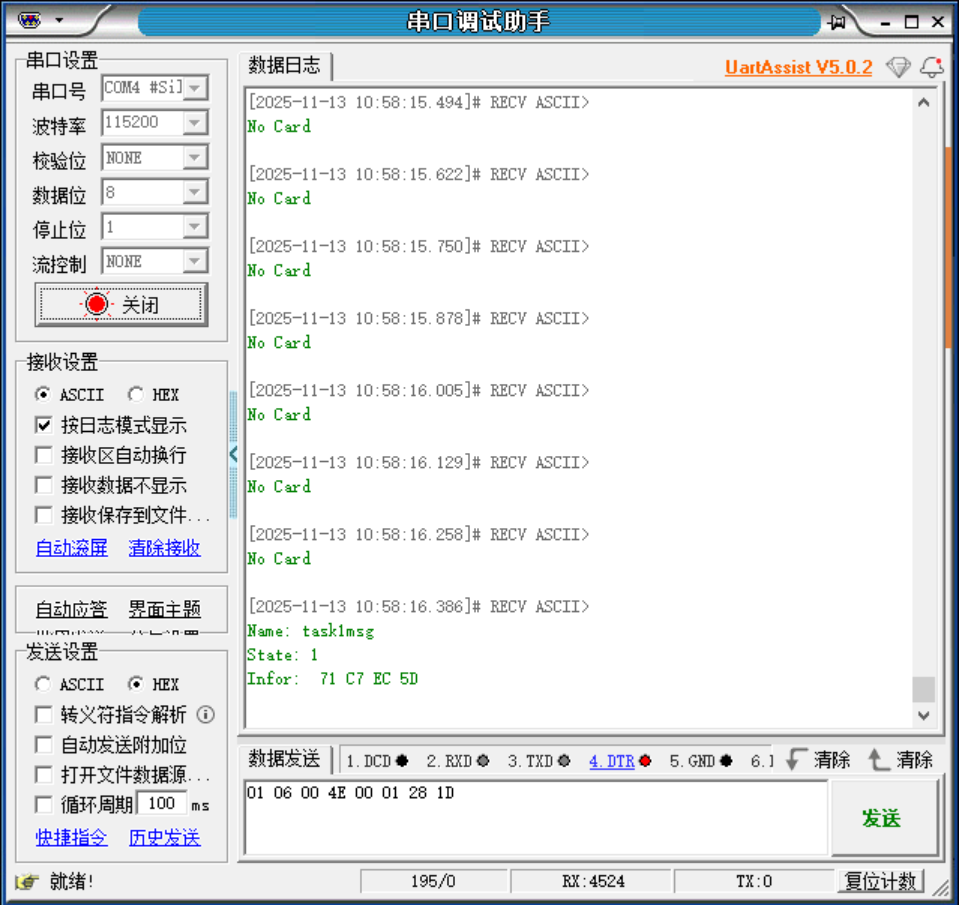Screen dimensions: 959x905
Task: Clear the log with the down-arrow clear icon
Action: tap(795, 759)
